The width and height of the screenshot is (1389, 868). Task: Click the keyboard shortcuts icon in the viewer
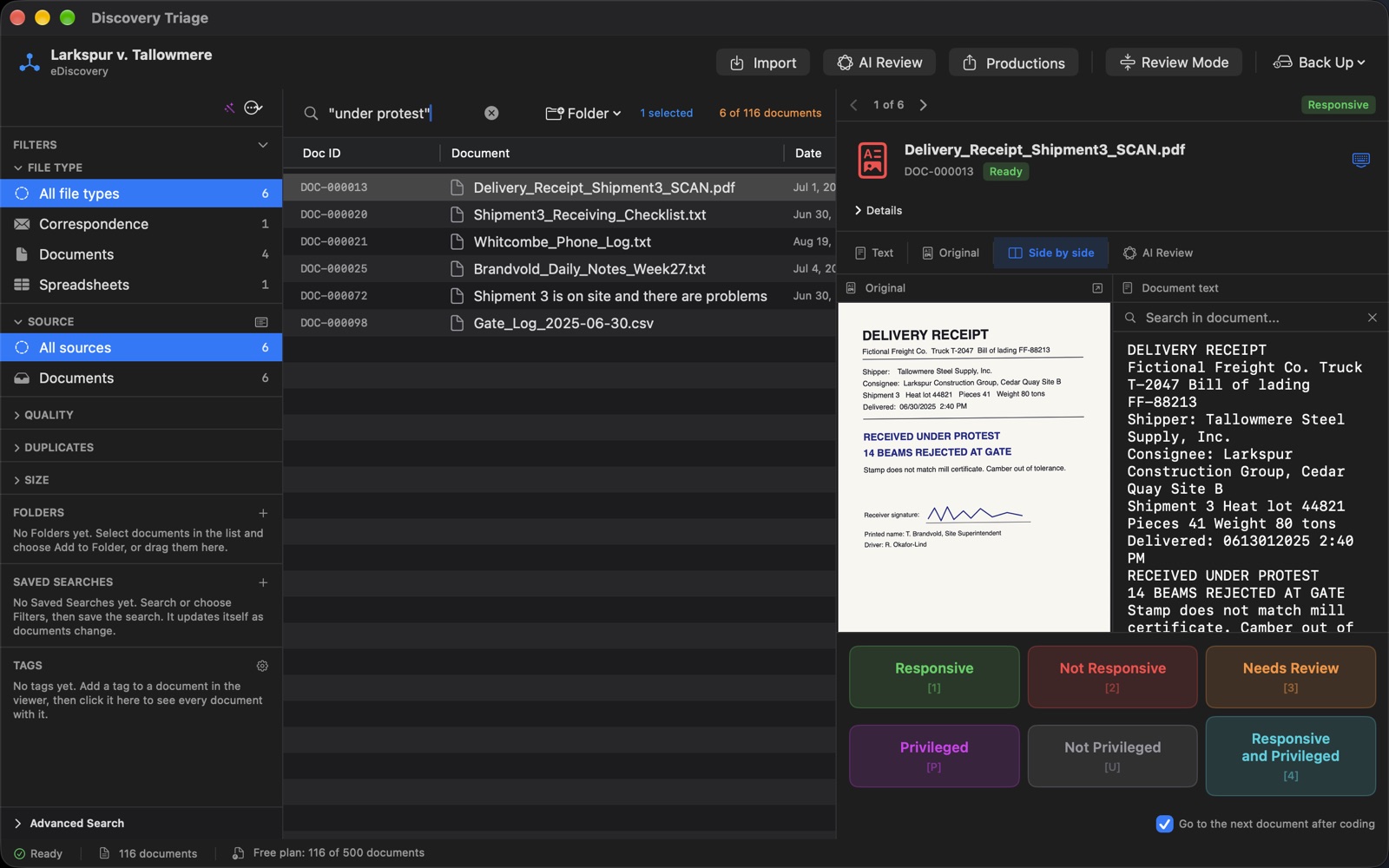(x=1361, y=160)
